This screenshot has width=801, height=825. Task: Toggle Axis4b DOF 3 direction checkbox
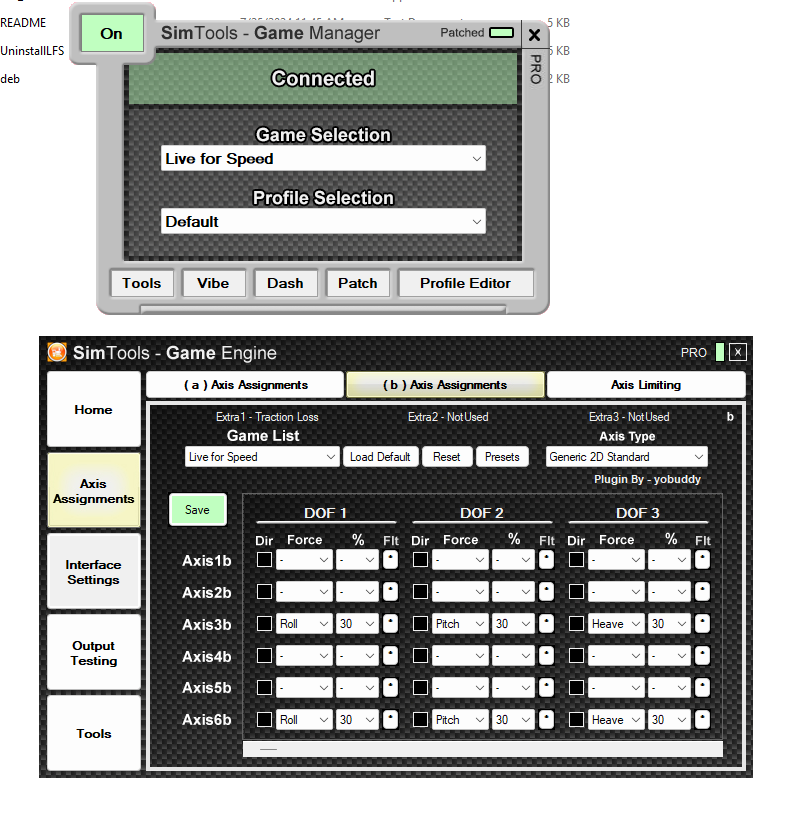tap(576, 656)
